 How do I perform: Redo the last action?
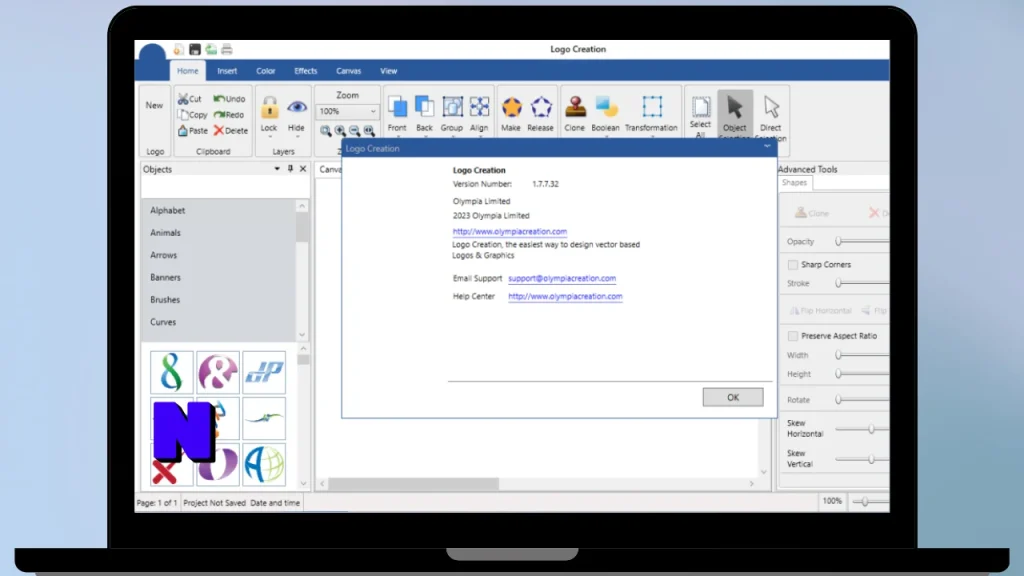pyautogui.click(x=229, y=114)
